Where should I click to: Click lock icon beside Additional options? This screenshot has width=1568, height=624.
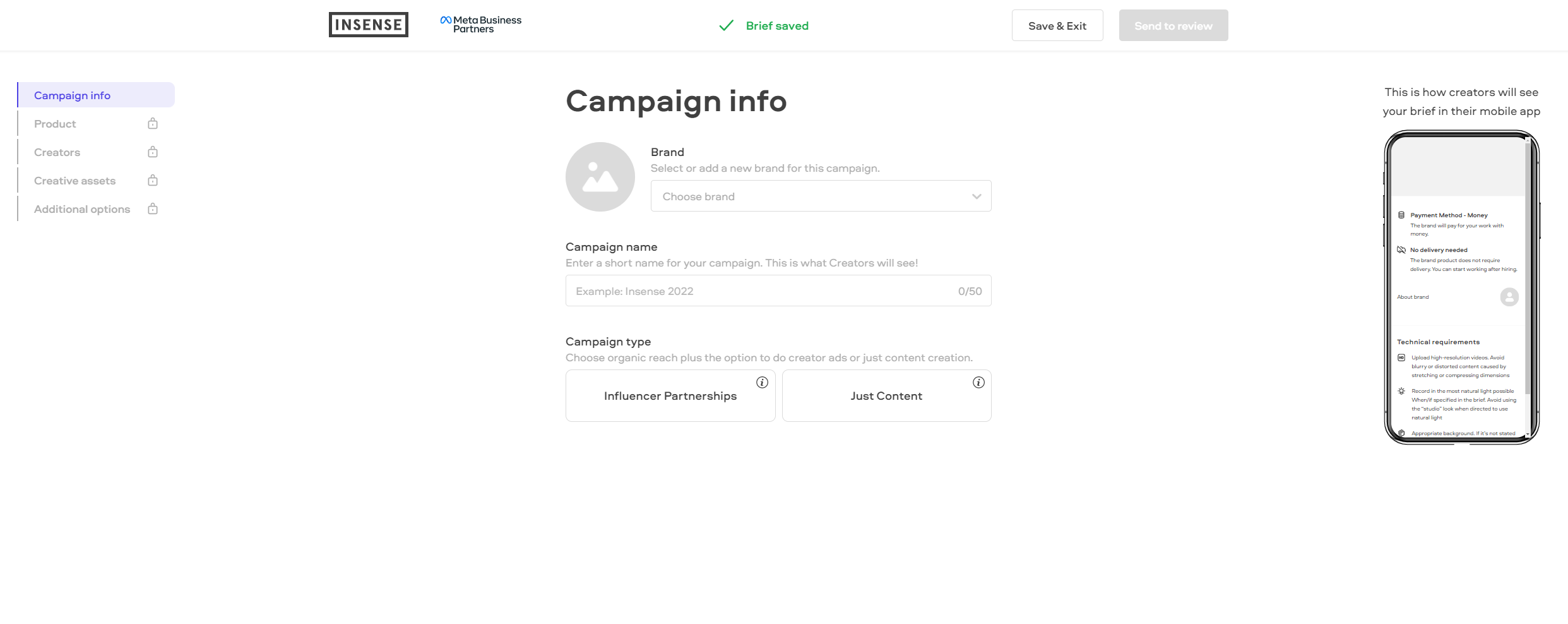tap(153, 208)
